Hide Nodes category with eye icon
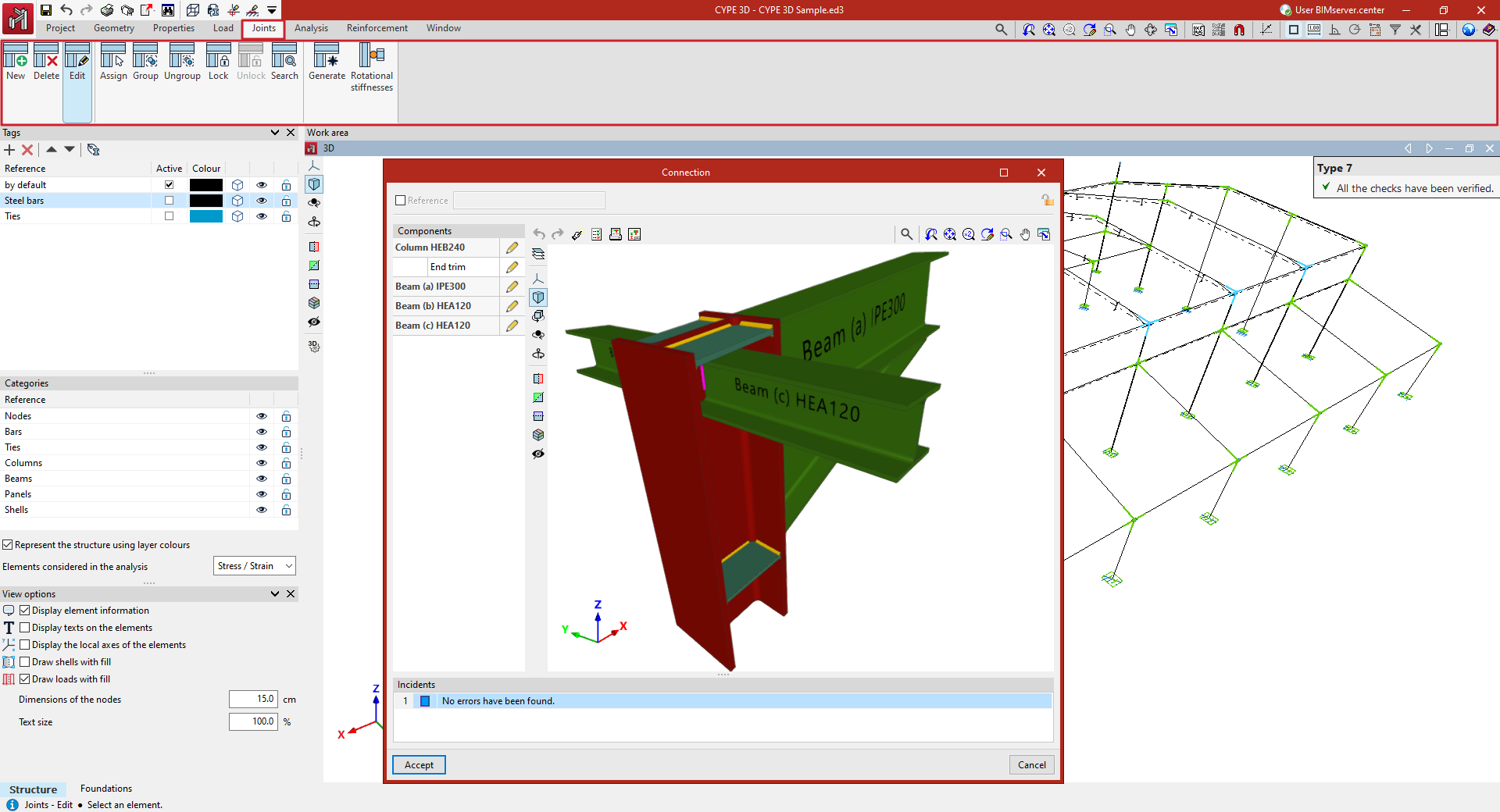 pos(262,416)
